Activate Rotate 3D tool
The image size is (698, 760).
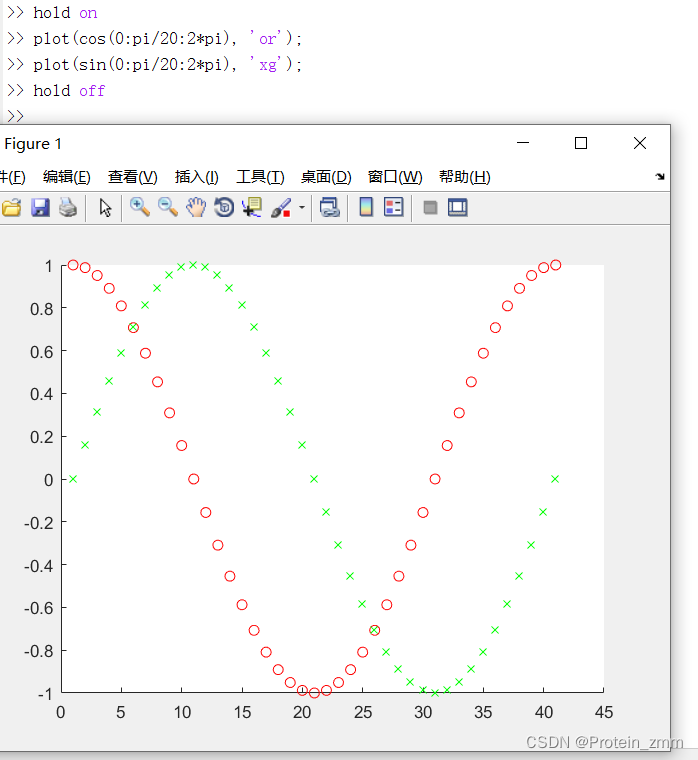point(224,207)
